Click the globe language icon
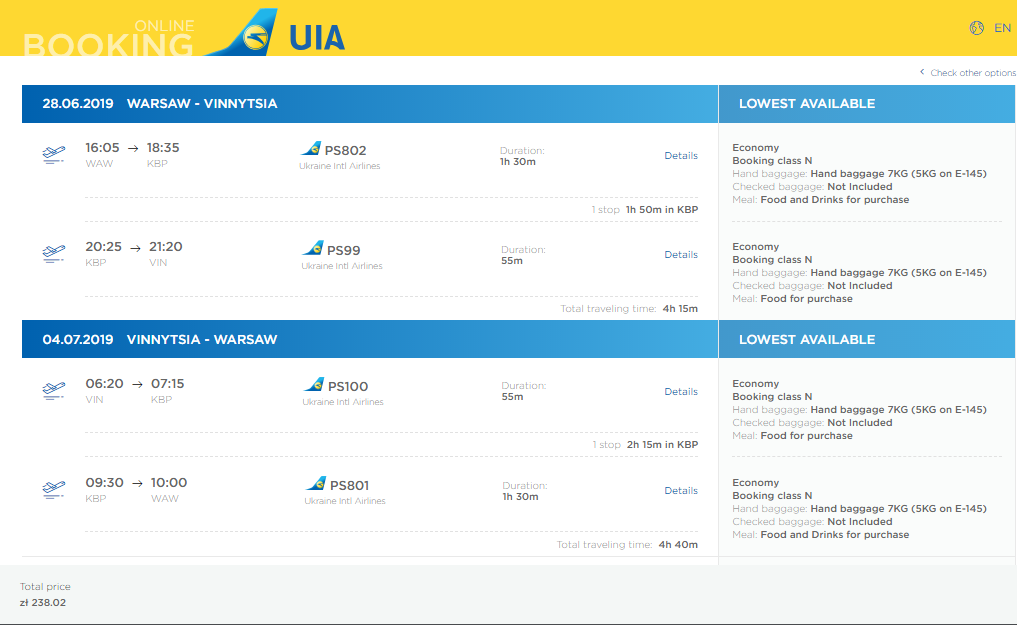The image size is (1017, 625). coord(976,28)
